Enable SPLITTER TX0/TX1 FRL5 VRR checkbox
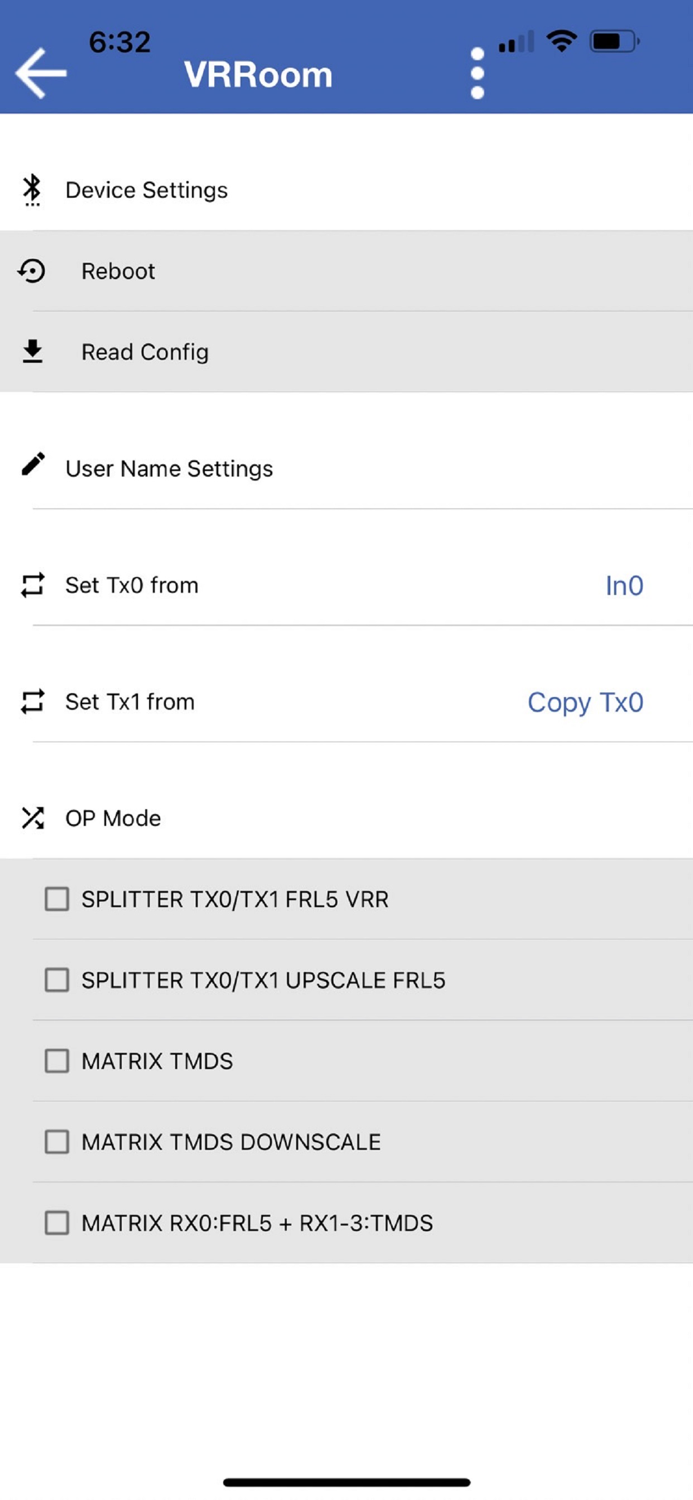The image size is (693, 1500). tap(57, 899)
